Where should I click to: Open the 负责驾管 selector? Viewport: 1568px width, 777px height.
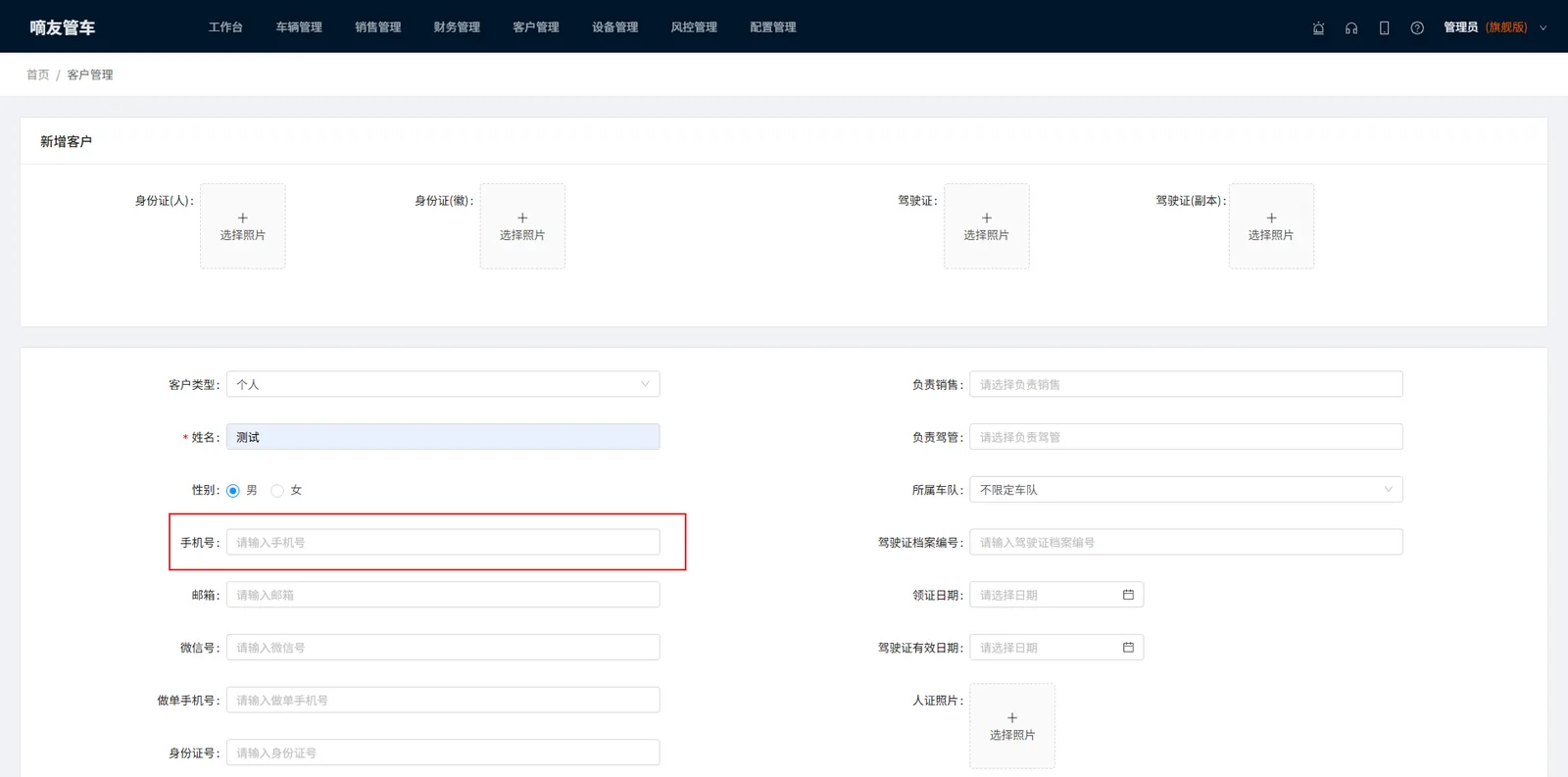point(1186,437)
